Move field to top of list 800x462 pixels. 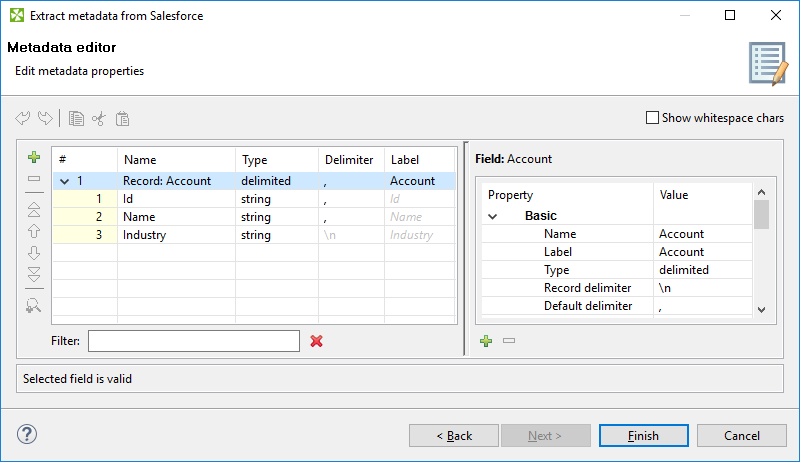coord(34,210)
